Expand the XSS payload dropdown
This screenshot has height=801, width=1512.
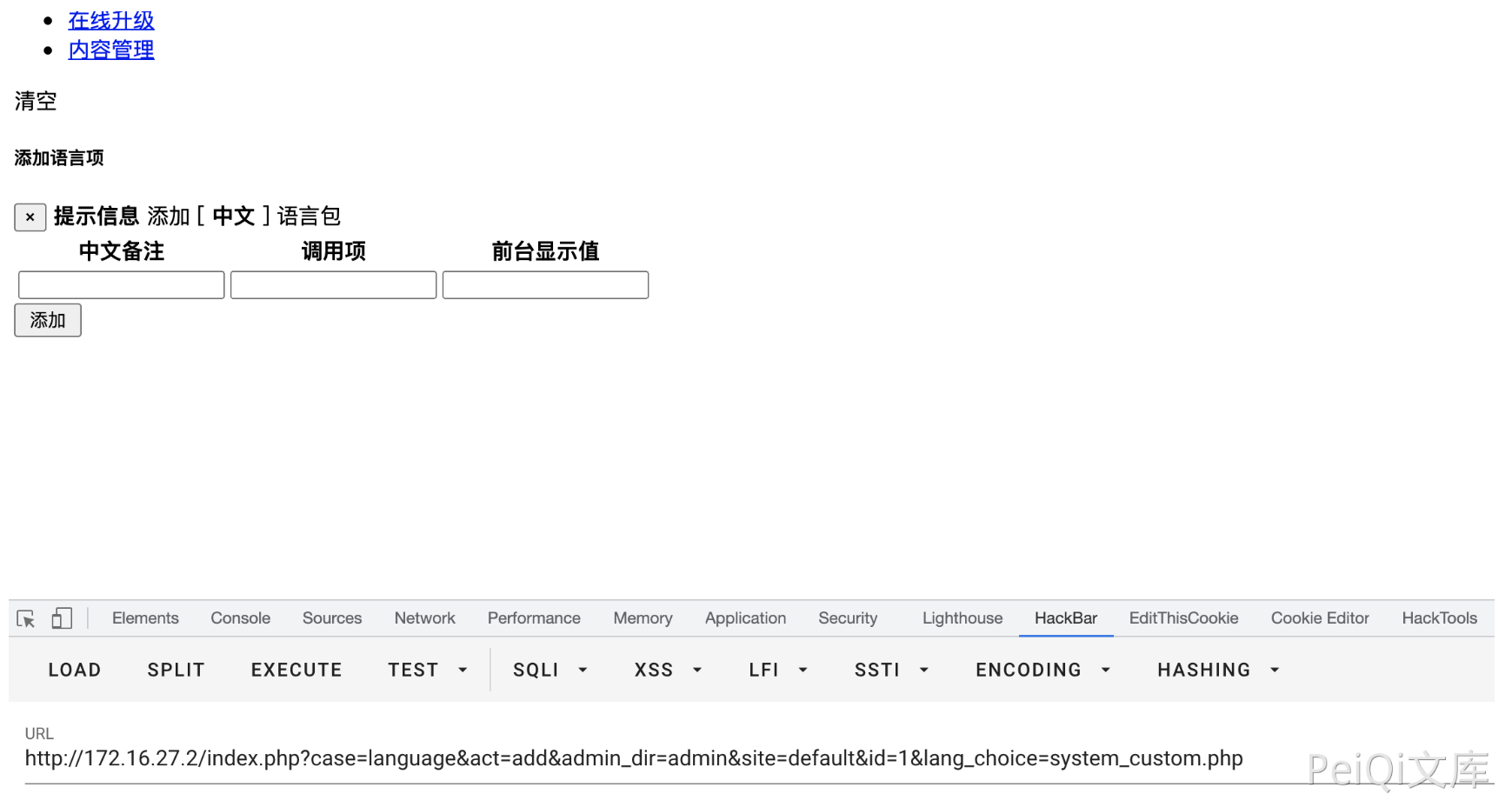668,670
